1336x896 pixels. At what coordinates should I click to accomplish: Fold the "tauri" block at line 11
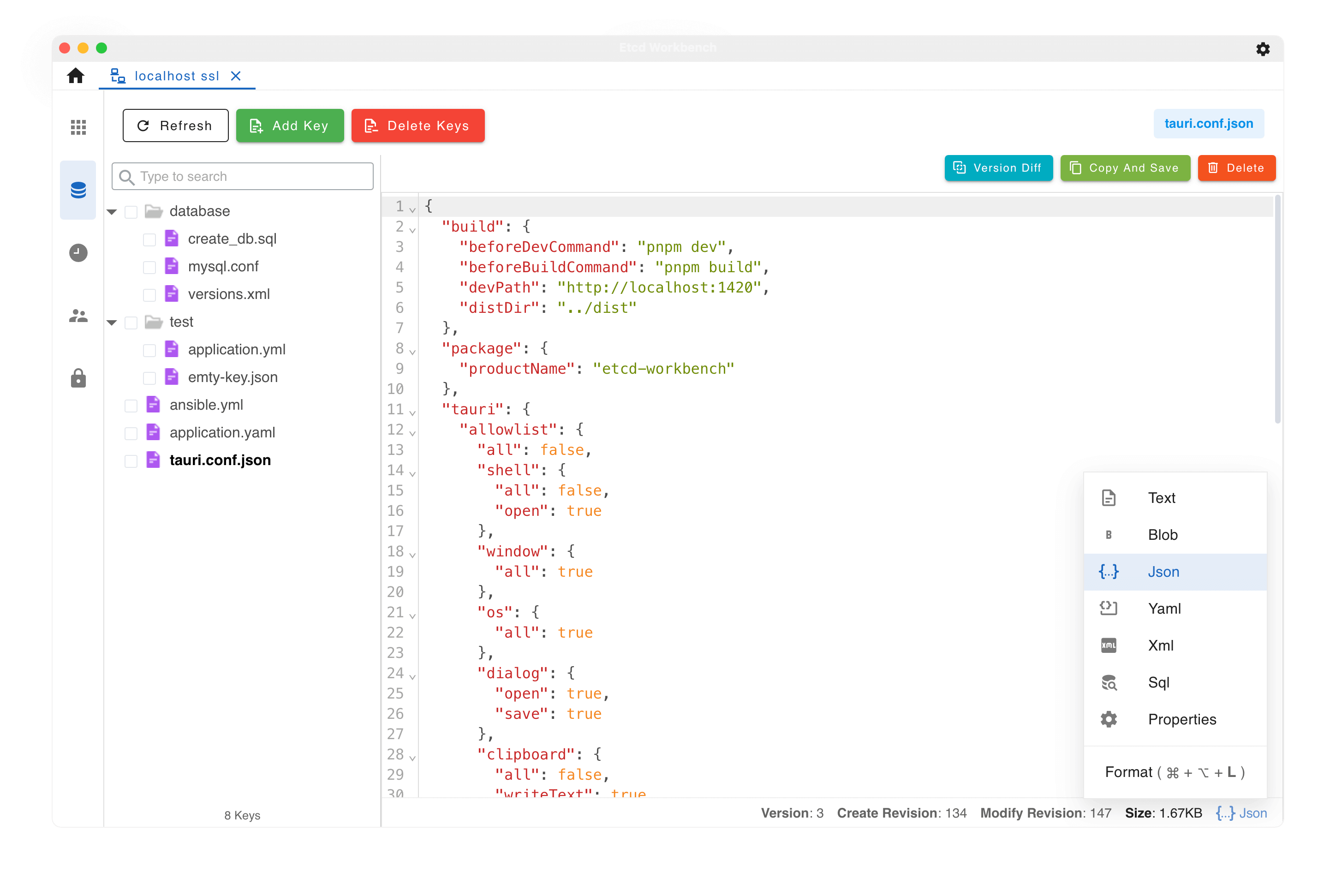click(x=412, y=412)
